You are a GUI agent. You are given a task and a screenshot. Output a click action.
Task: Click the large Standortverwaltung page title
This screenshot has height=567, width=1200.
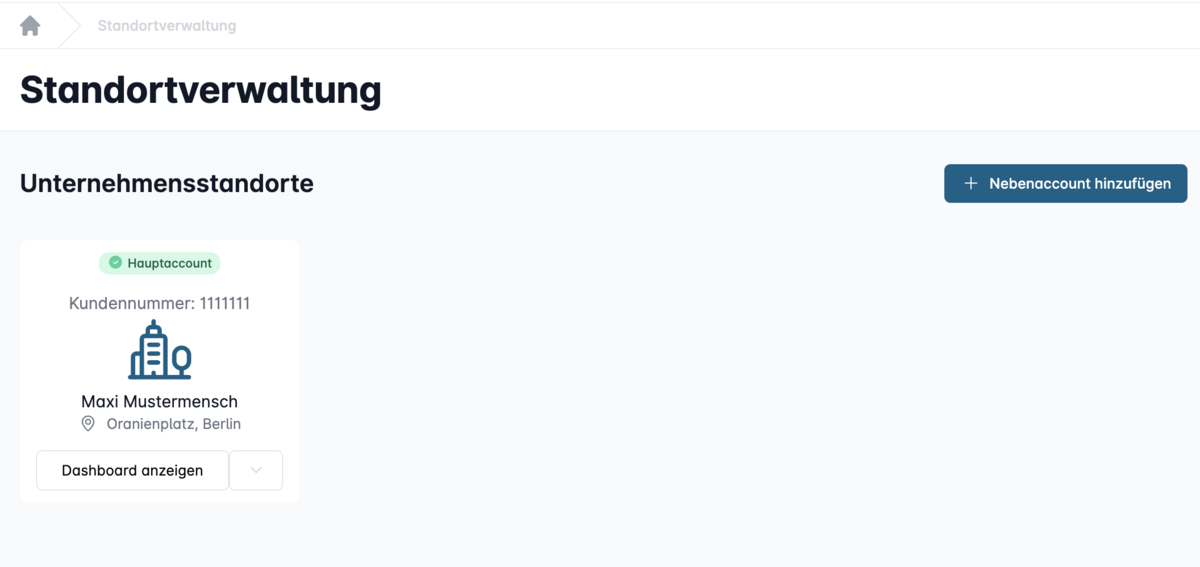[200, 90]
